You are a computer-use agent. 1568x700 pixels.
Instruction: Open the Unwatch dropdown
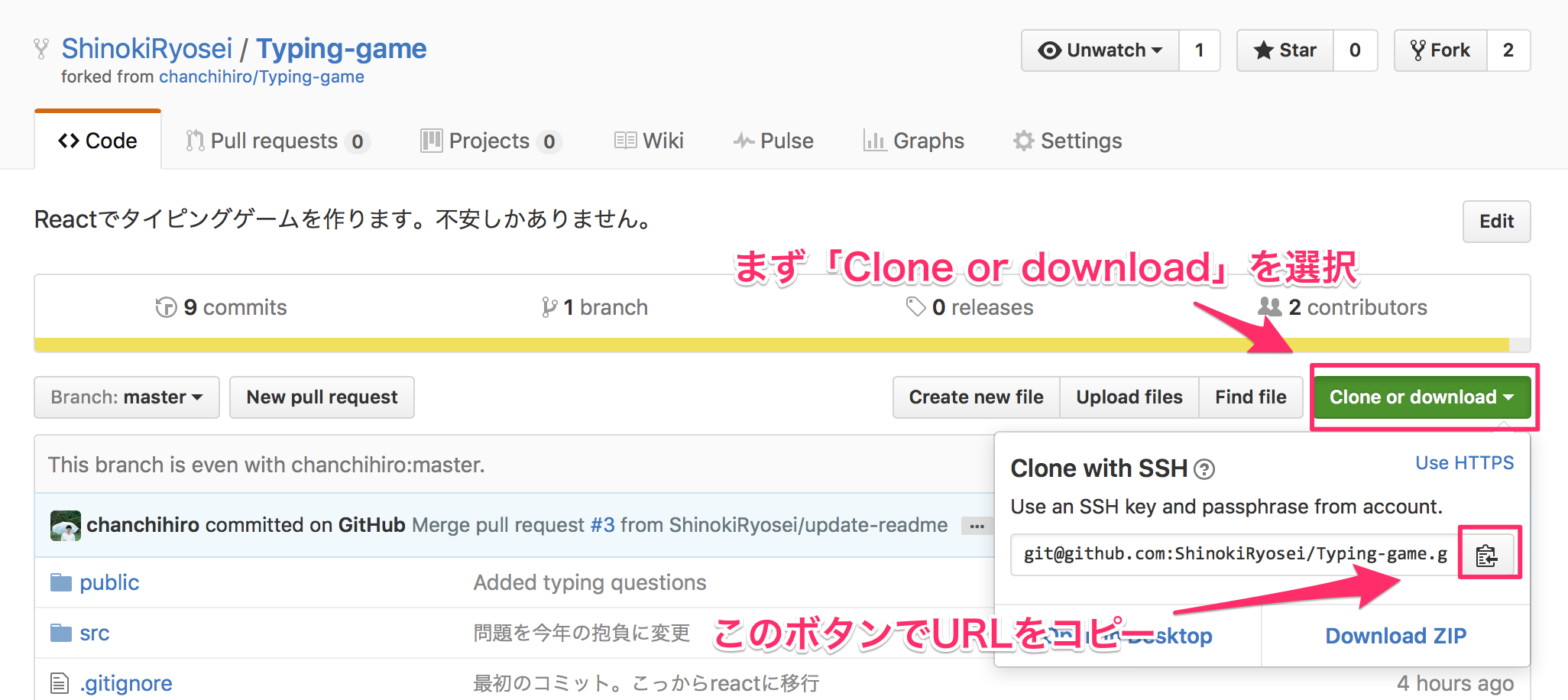1100,50
